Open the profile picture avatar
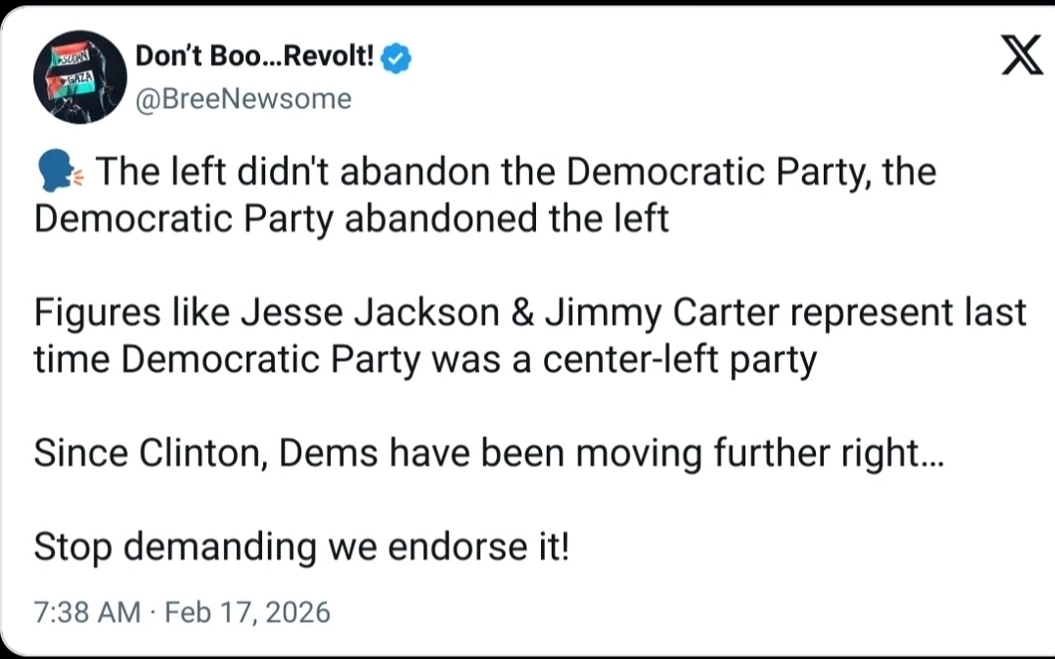Viewport: 1055px width, 659px height. pyautogui.click(x=80, y=80)
